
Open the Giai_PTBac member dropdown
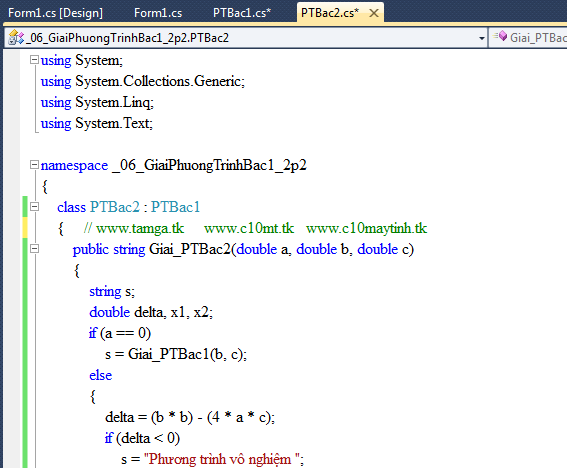[528, 38]
